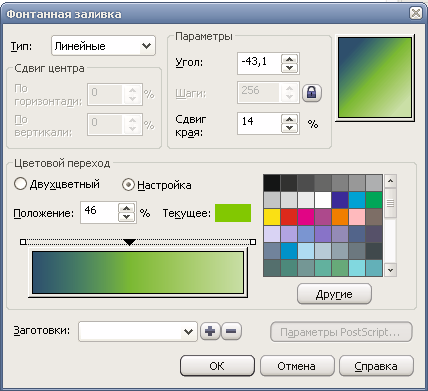Viewport: 428px width, 391px height.
Task: Pick the black swatch in the palette
Action: pyautogui.click(x=272, y=183)
